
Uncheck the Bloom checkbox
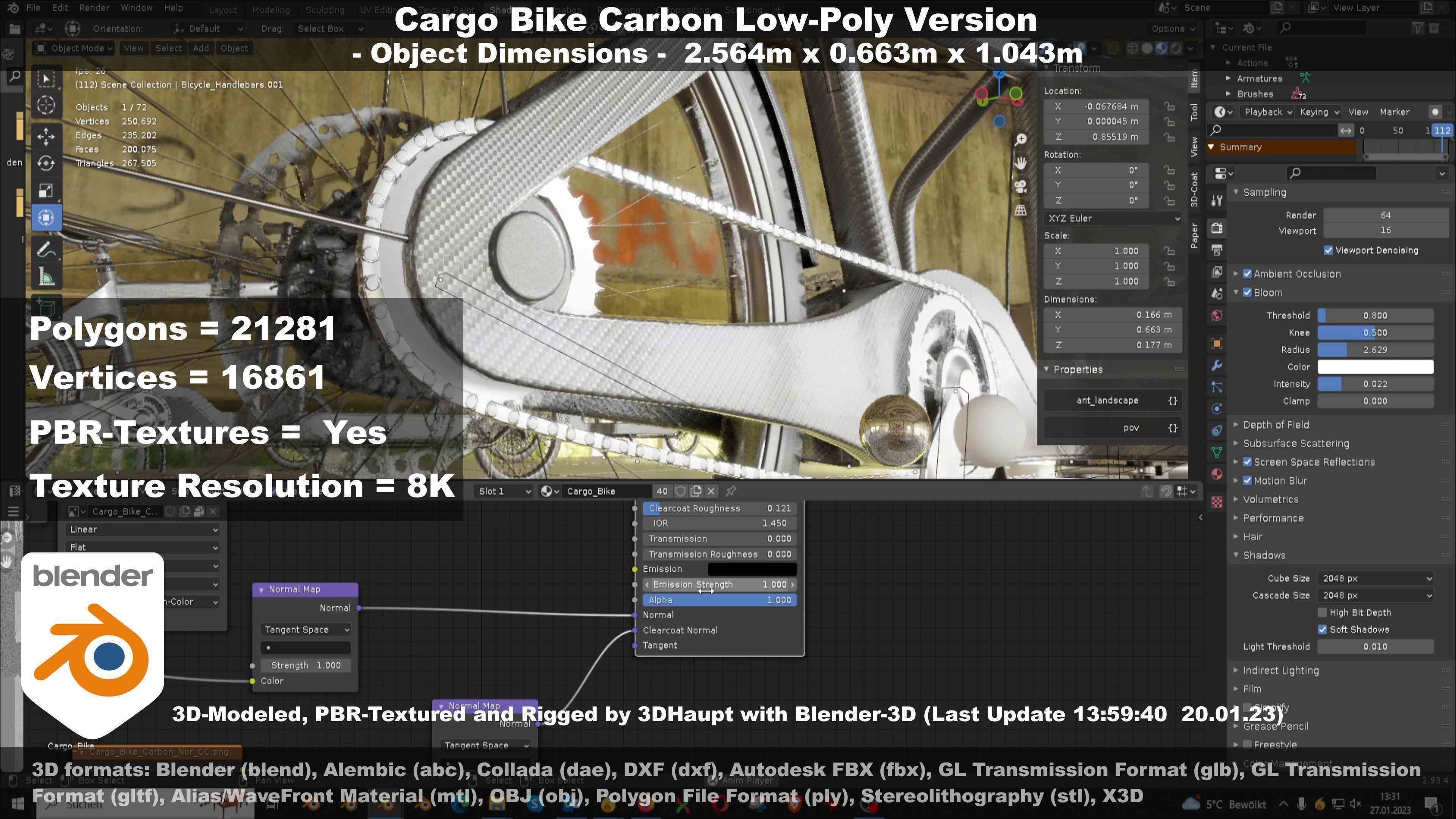tap(1247, 292)
